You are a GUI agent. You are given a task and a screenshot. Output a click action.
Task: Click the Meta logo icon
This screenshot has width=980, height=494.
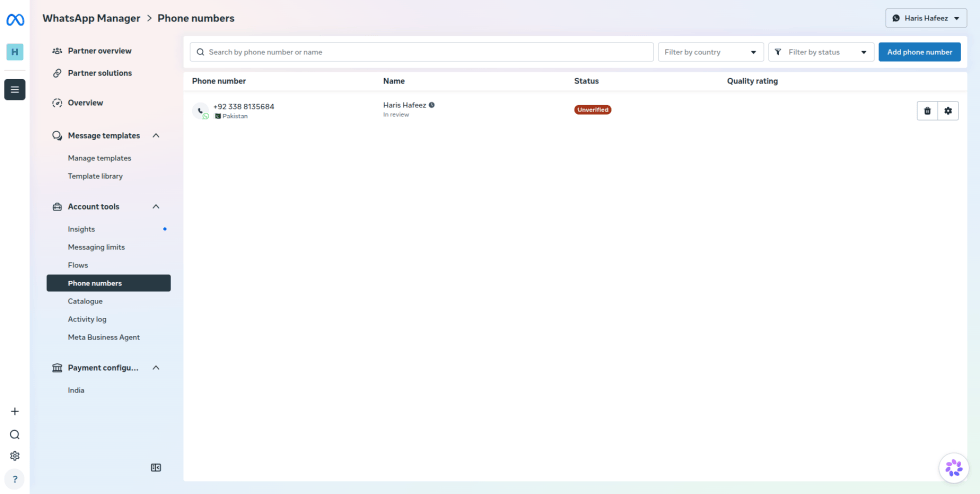click(x=15, y=20)
